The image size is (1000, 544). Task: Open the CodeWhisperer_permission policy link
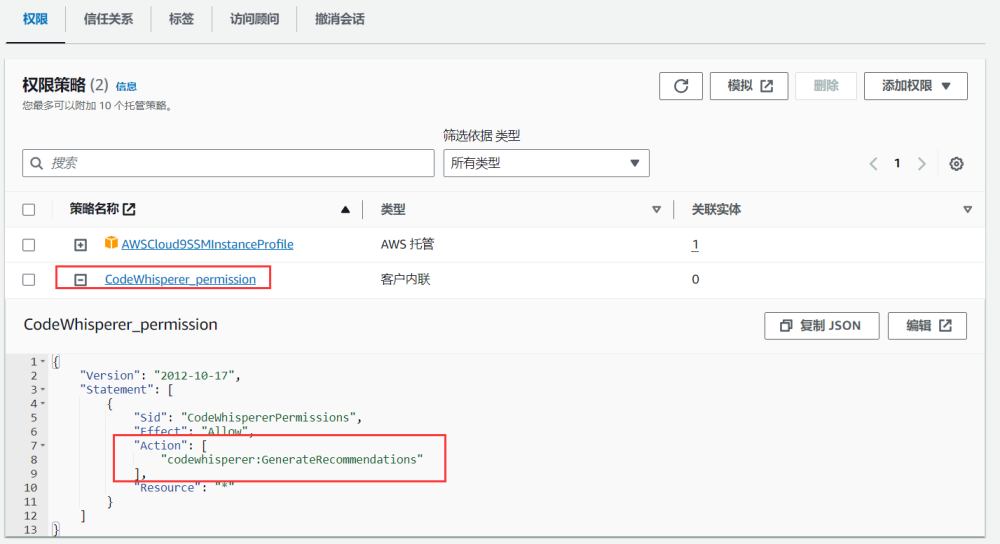coord(180,279)
